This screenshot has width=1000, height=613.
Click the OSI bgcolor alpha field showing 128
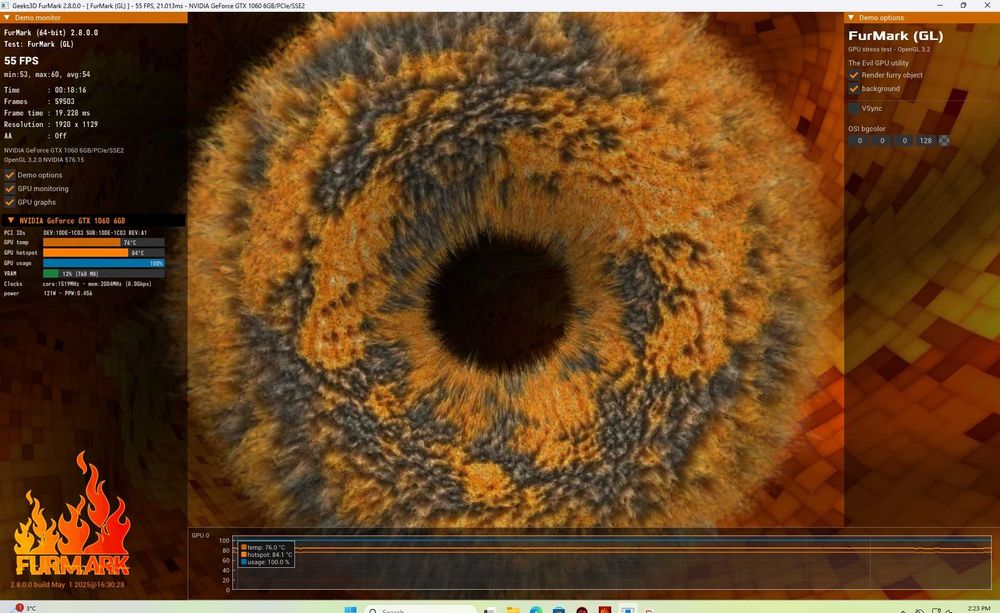click(925, 140)
